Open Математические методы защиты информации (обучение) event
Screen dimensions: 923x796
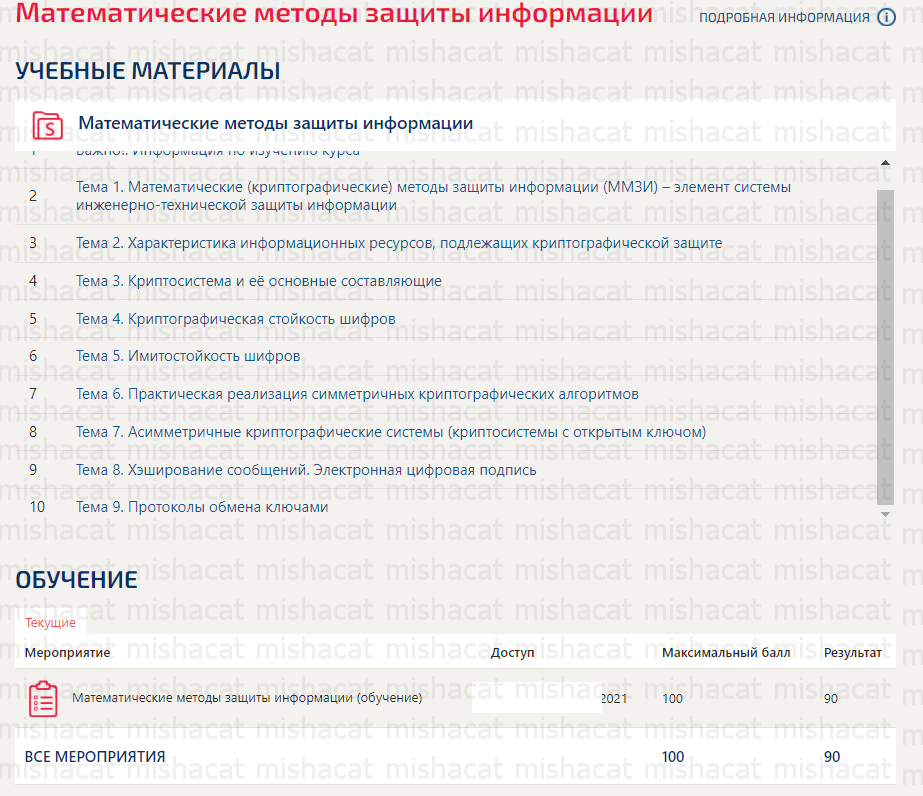(247, 698)
